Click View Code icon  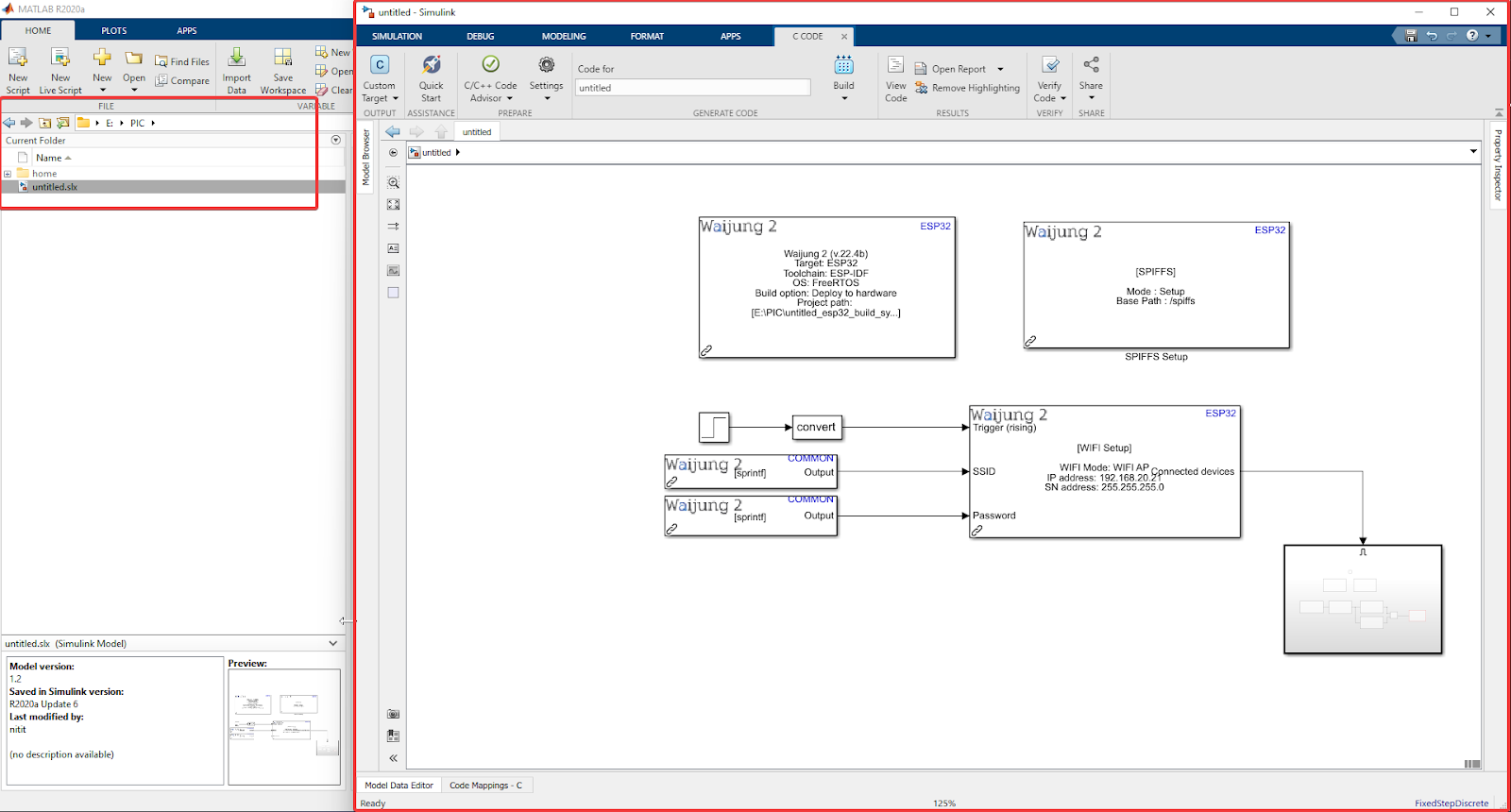tap(895, 64)
